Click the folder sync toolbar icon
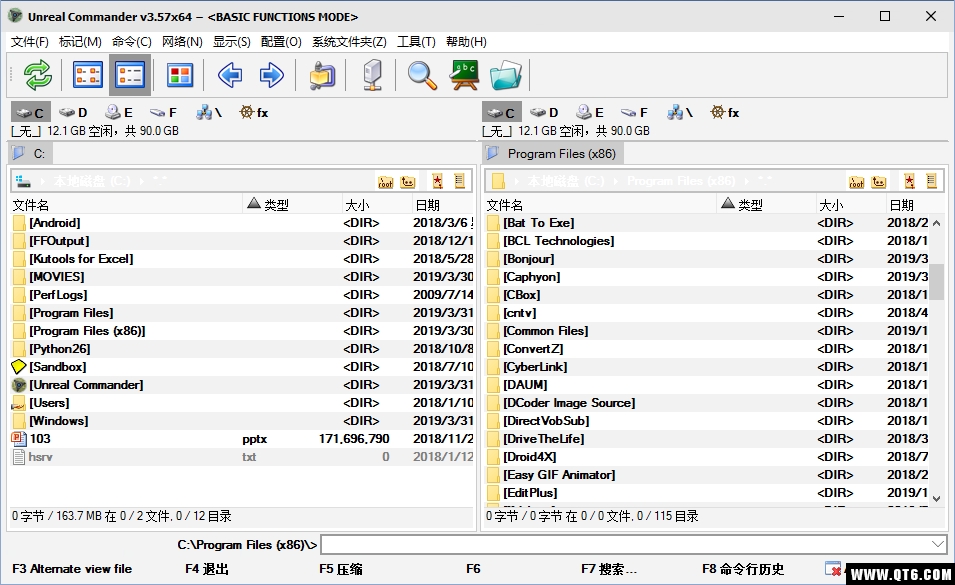The width and height of the screenshot is (955, 585). point(322,75)
